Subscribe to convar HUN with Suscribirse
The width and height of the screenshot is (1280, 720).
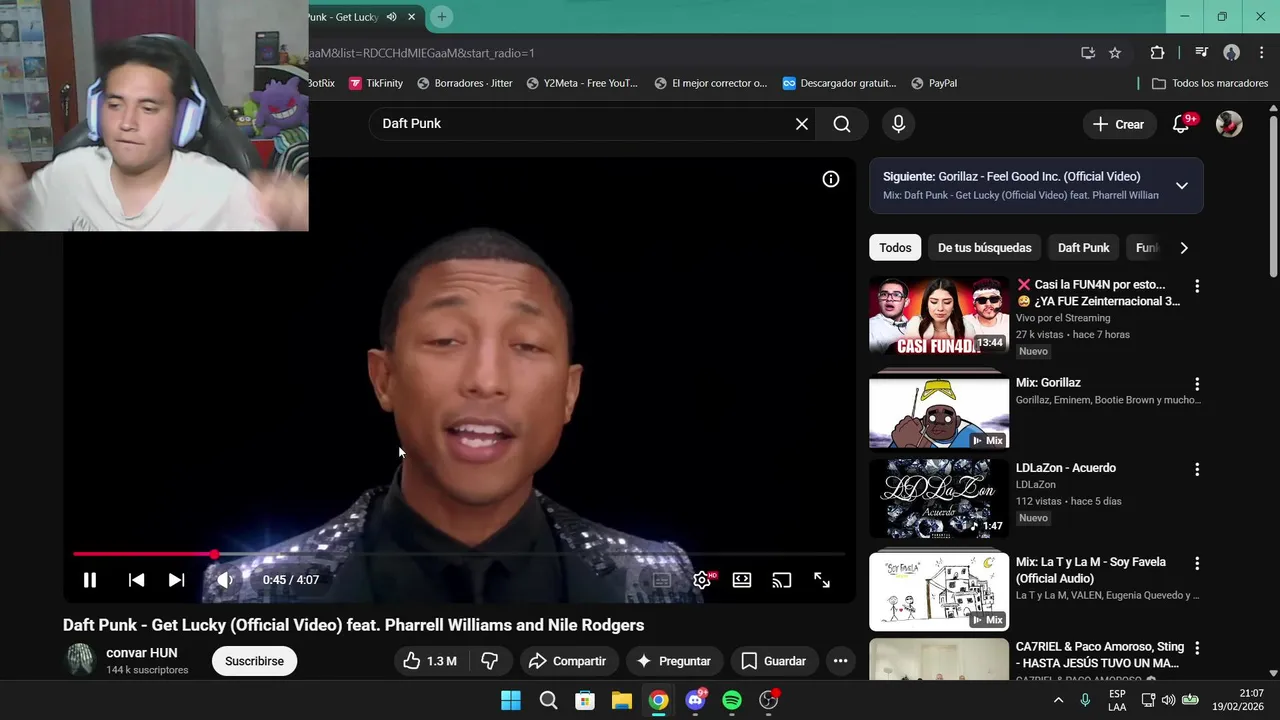coord(254,661)
